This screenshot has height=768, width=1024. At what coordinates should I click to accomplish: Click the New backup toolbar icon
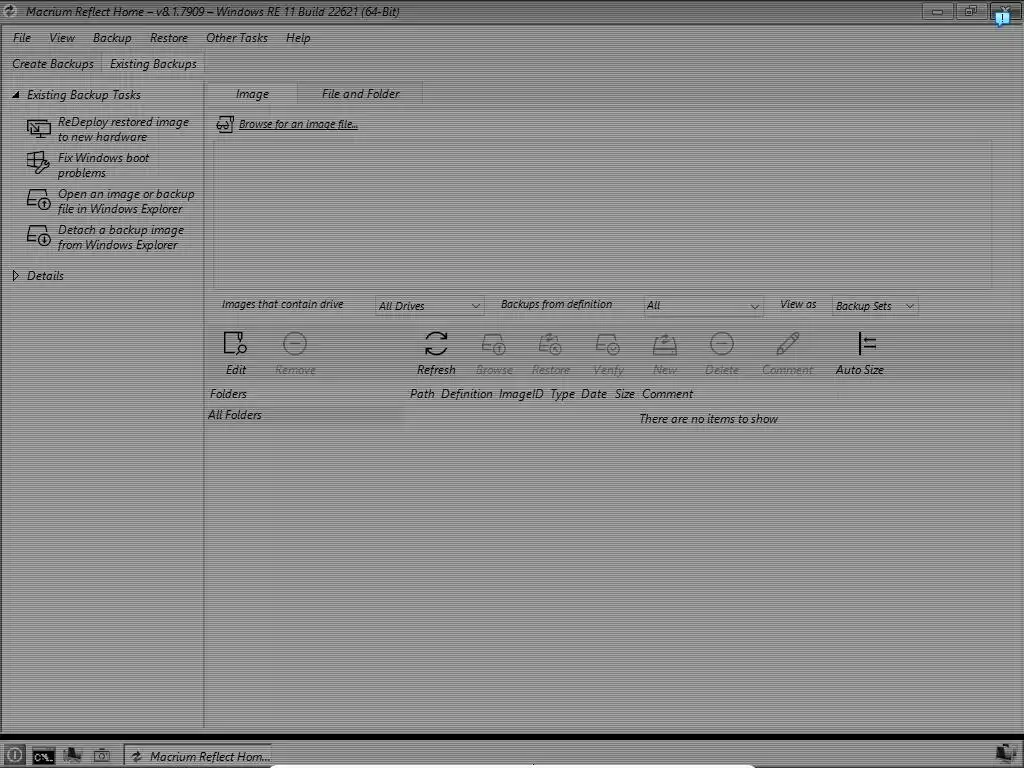(x=664, y=344)
